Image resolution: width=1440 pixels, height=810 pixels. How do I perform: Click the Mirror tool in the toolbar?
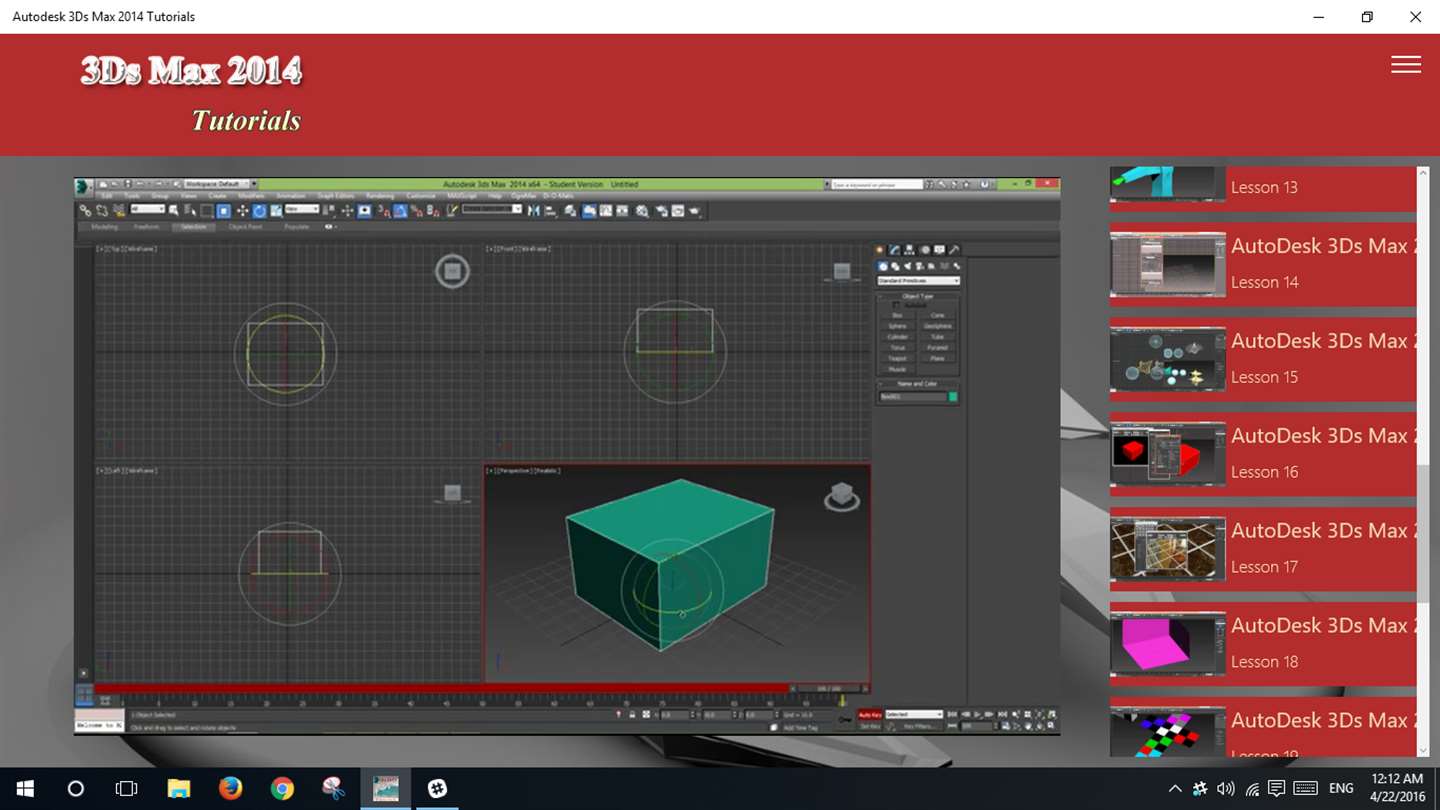click(534, 211)
